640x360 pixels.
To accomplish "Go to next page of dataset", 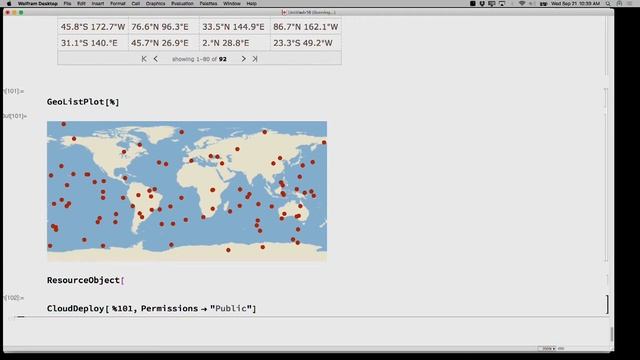I will pyautogui.click(x=243, y=59).
